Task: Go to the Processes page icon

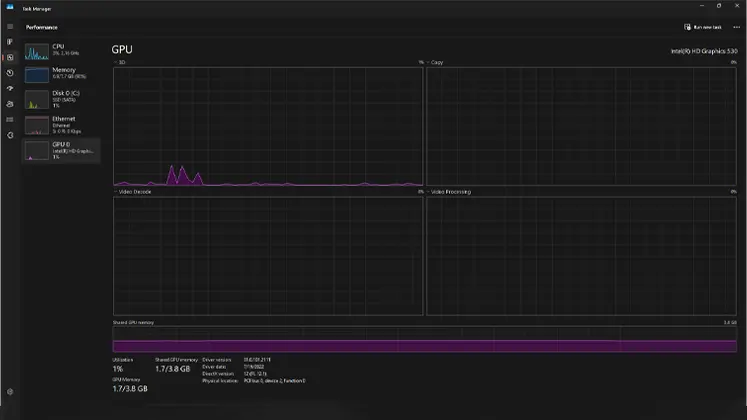Action: point(10,42)
